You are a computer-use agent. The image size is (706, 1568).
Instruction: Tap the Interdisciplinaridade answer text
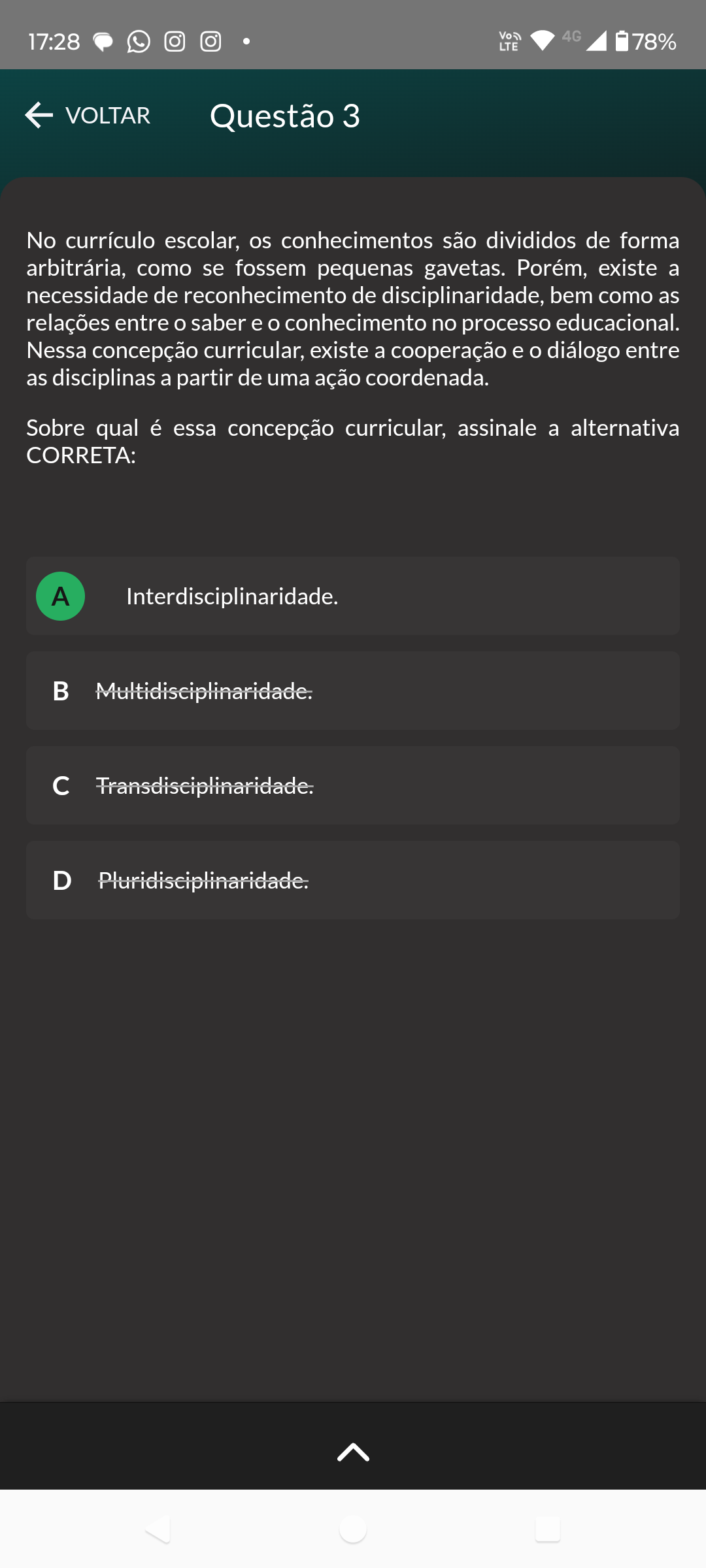point(232,596)
